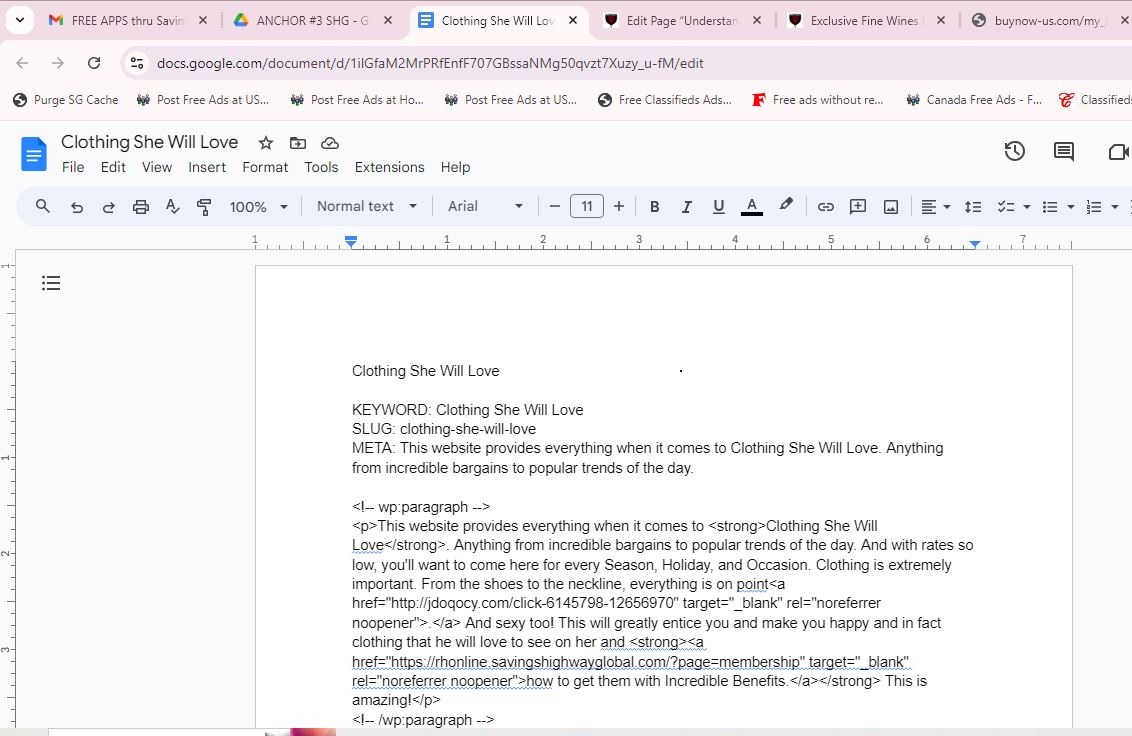The height and width of the screenshot is (736, 1132).
Task: Open line and paragraph spacing
Action: coord(972,207)
